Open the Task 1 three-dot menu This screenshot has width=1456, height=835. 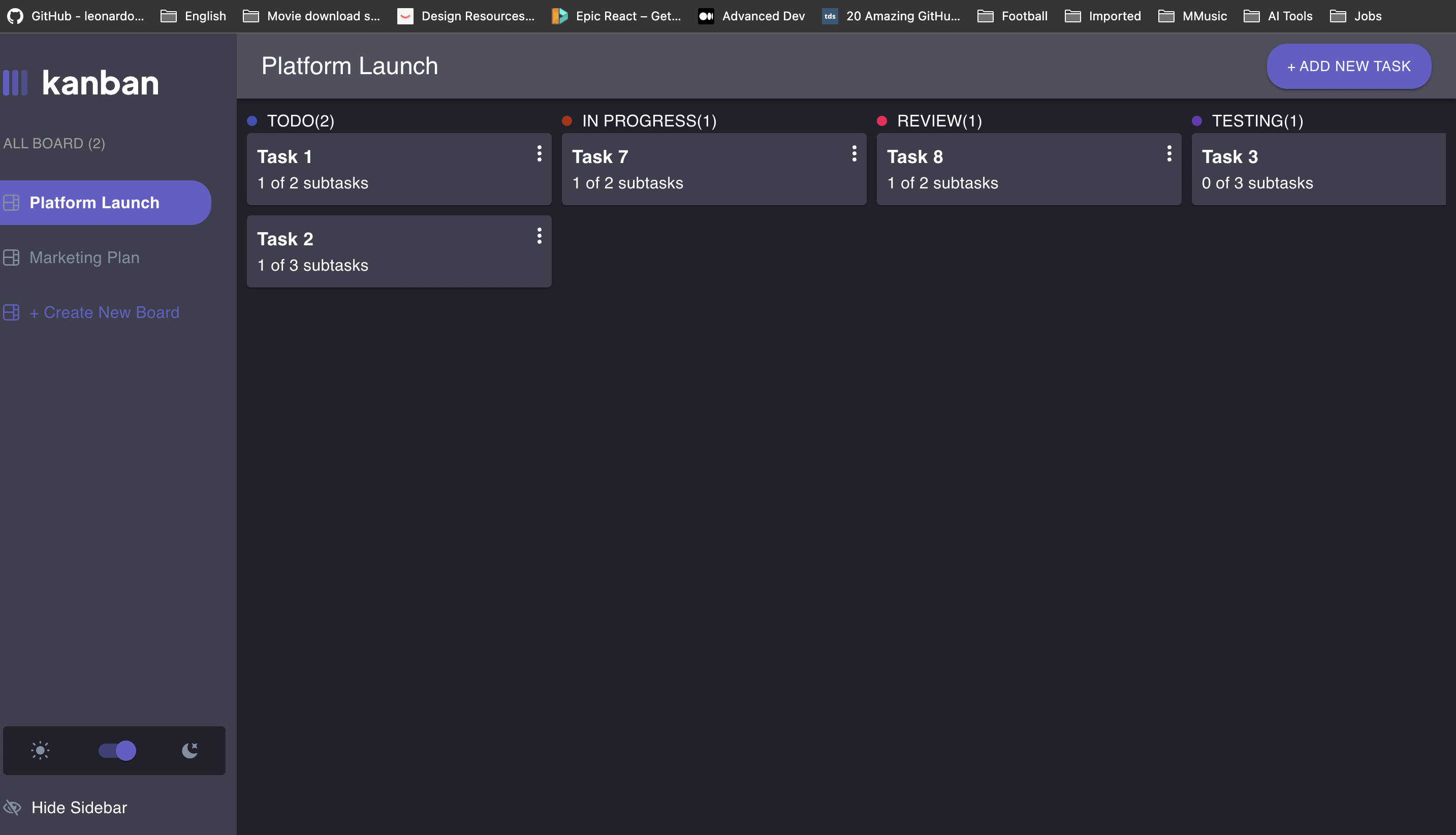coord(539,154)
